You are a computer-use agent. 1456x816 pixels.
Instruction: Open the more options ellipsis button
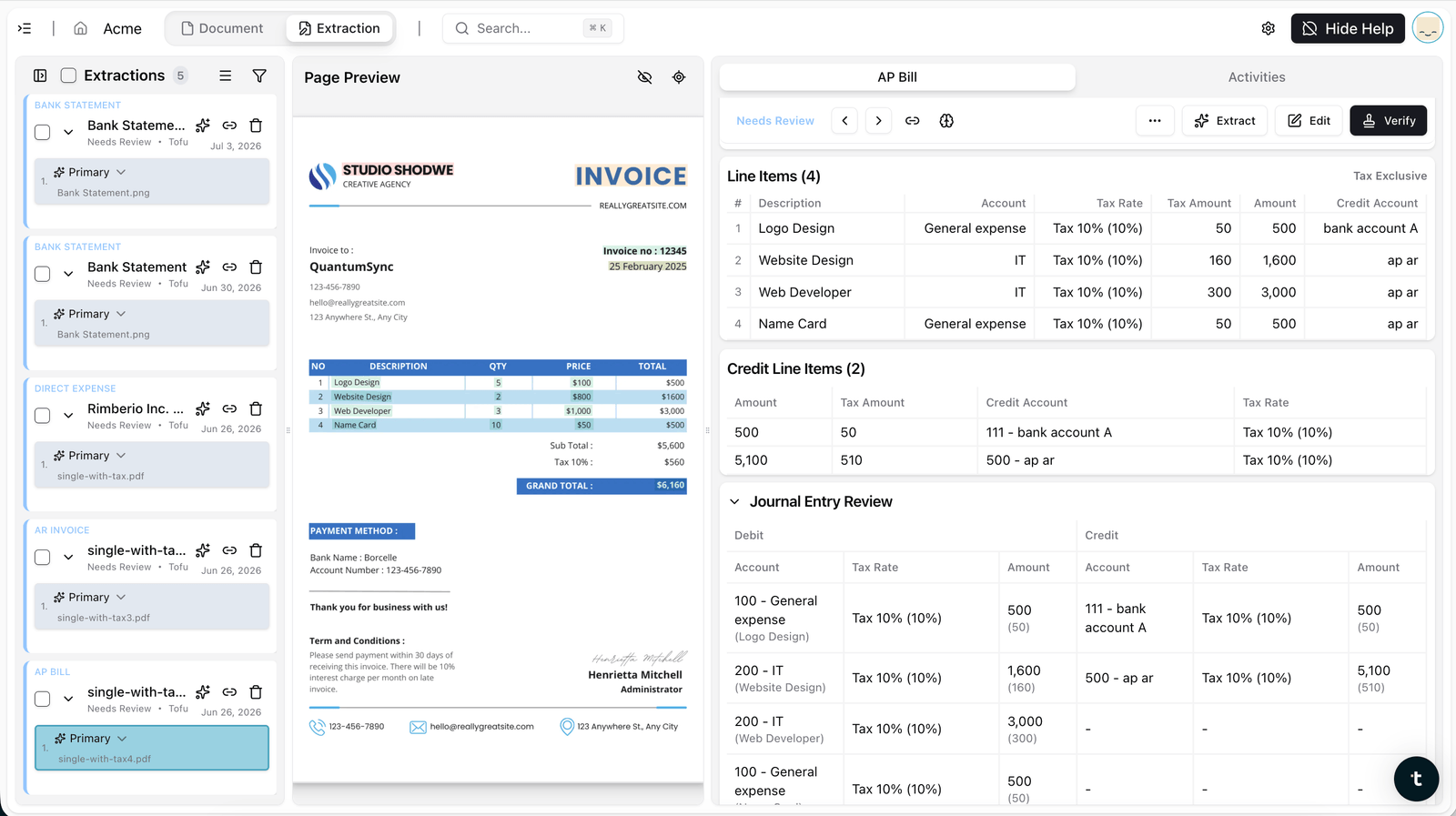(1155, 120)
